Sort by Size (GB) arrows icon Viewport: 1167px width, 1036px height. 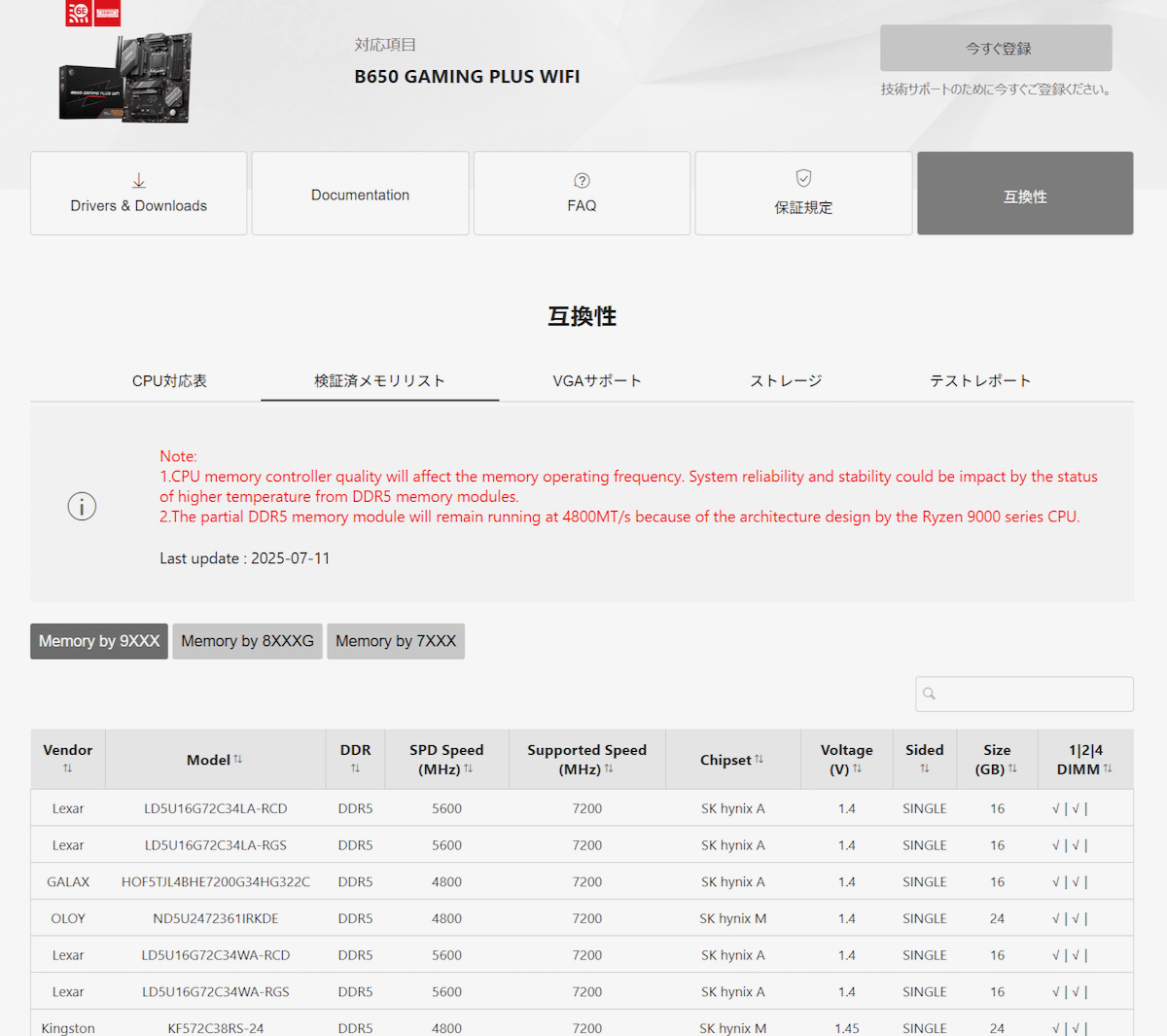(1013, 768)
